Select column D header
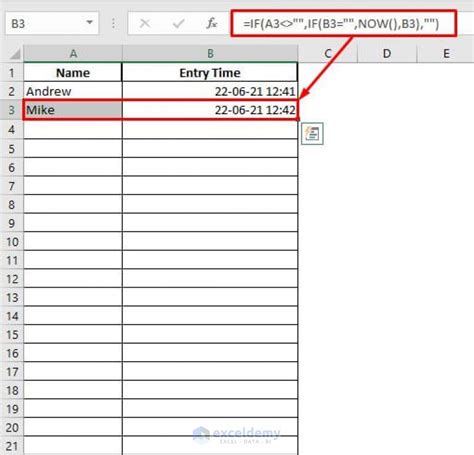Viewport: 474px width, 455px height. coord(387,54)
